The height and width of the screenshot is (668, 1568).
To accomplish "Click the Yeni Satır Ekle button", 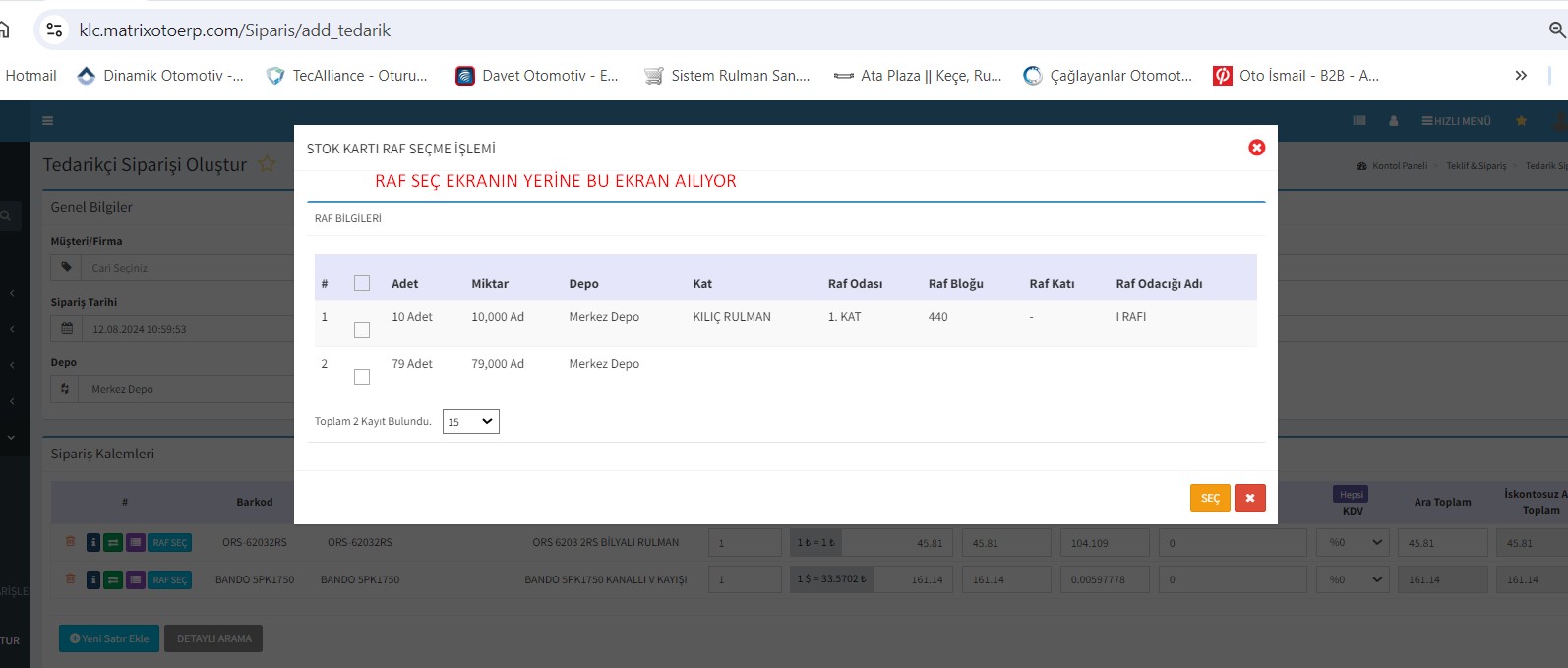I will 109,638.
